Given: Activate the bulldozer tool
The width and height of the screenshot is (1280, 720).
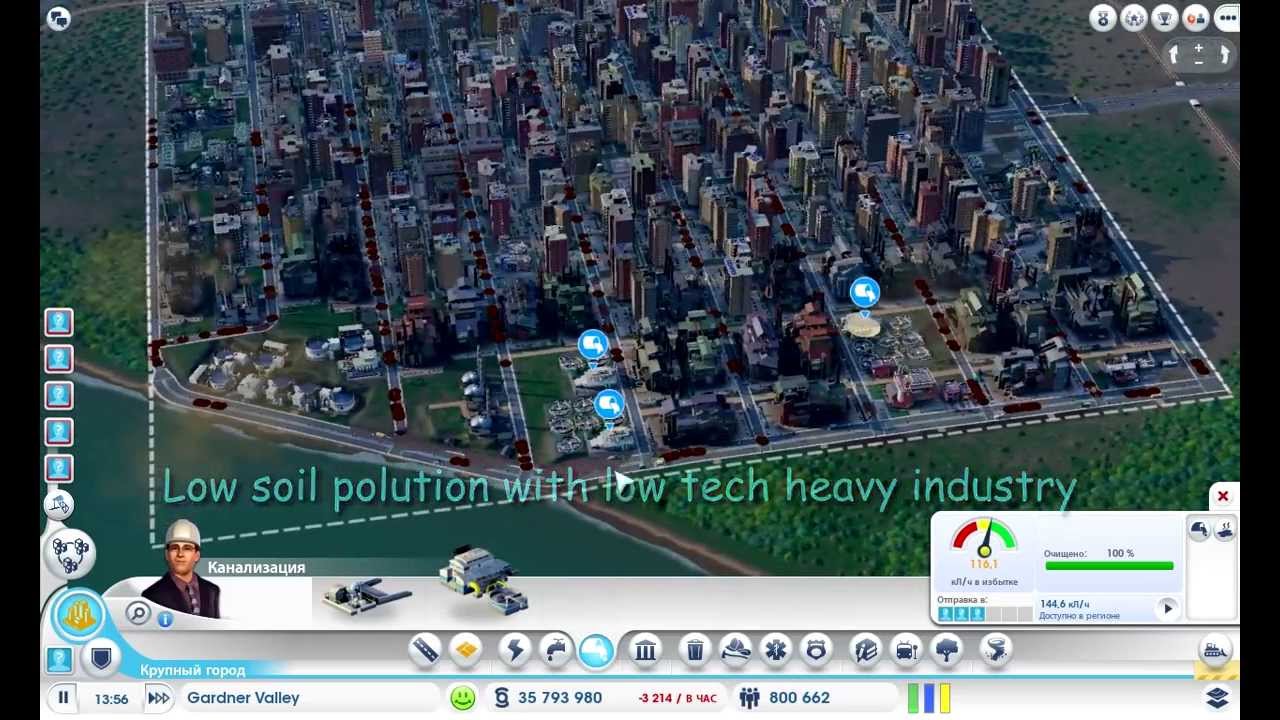Looking at the screenshot, I should click(x=1215, y=651).
